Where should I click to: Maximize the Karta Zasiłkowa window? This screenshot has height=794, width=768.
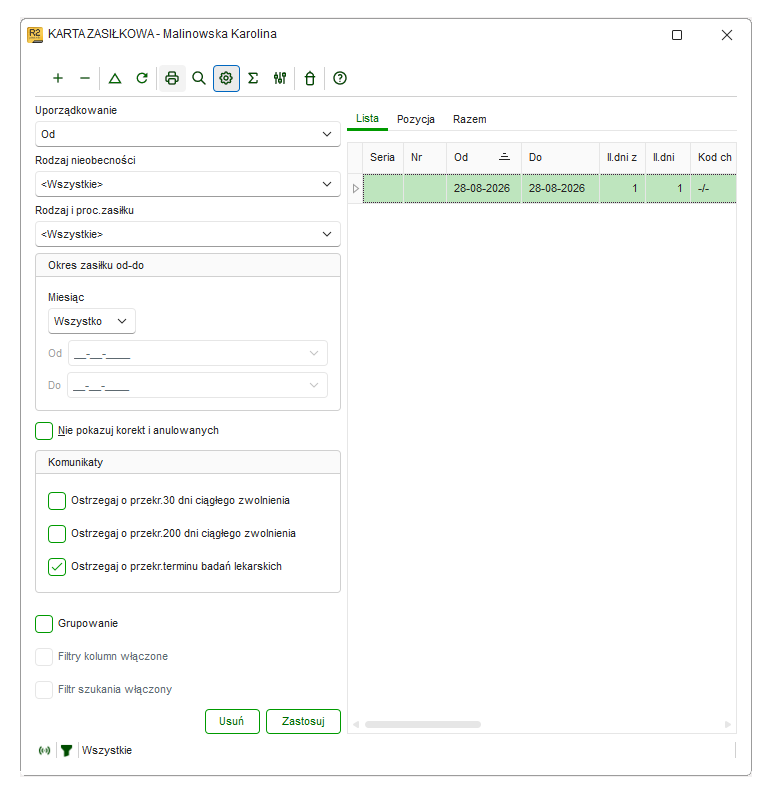coord(677,35)
